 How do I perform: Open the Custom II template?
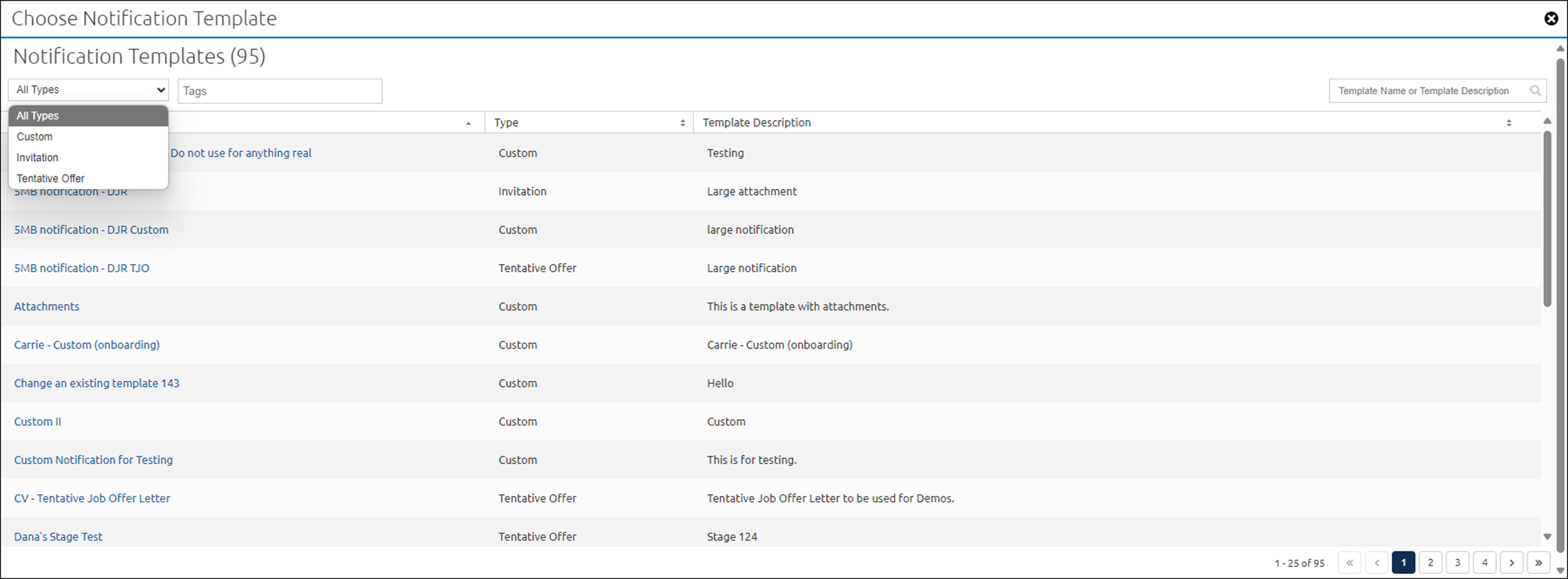click(x=38, y=422)
